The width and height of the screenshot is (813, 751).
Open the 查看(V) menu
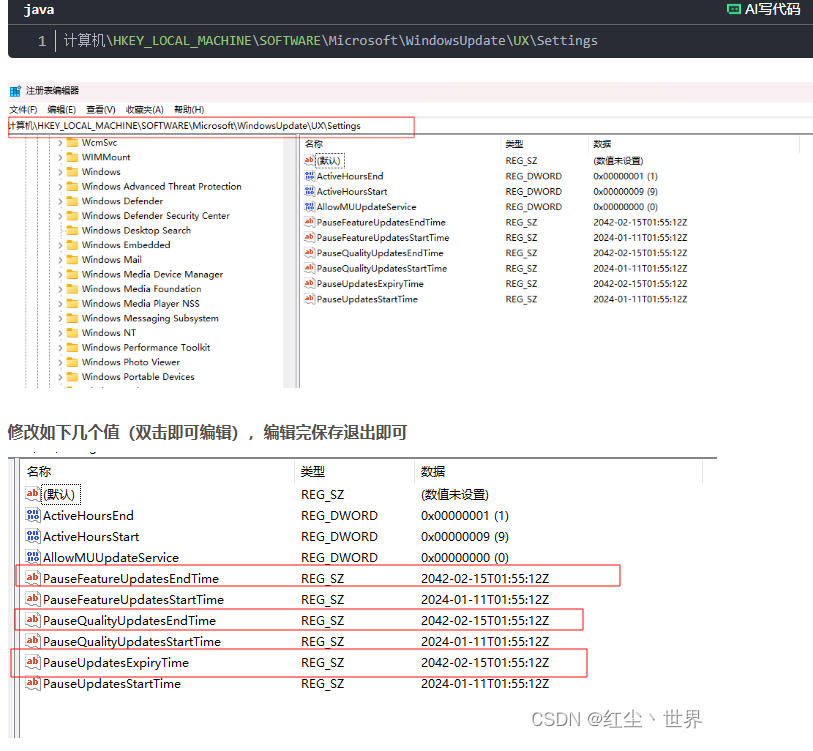[101, 109]
